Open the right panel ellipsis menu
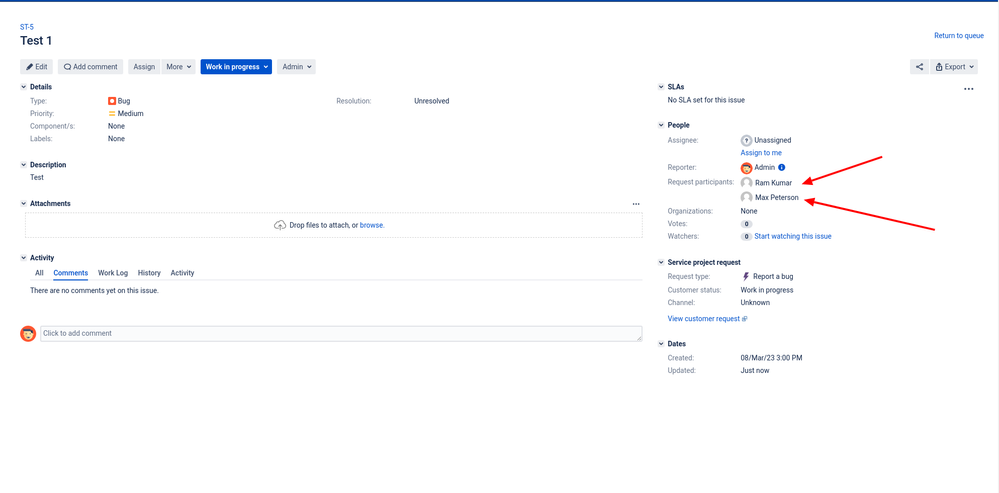Viewport: 999px width, 493px height. coord(969,89)
